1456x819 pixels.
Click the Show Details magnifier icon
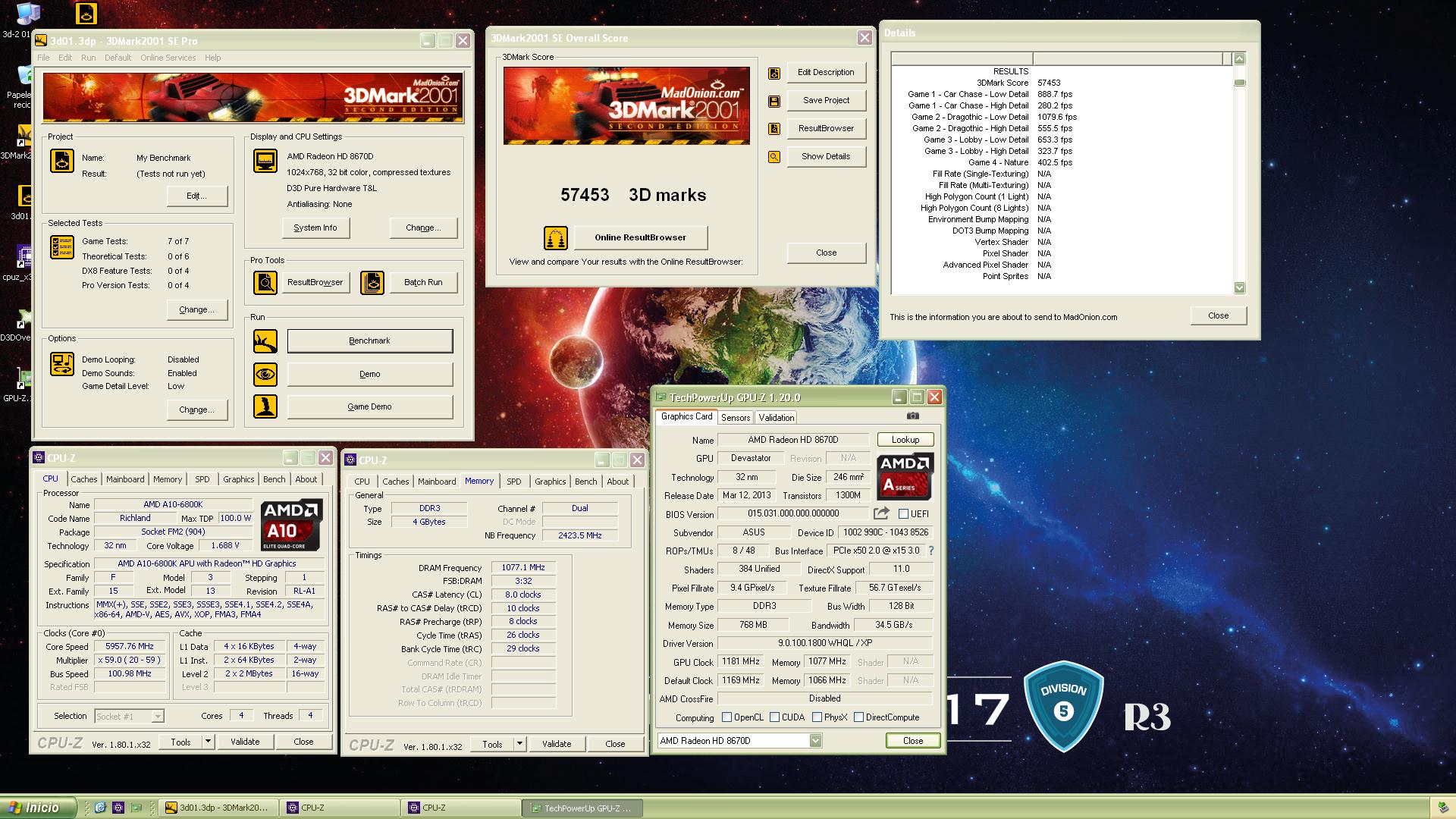tap(774, 157)
